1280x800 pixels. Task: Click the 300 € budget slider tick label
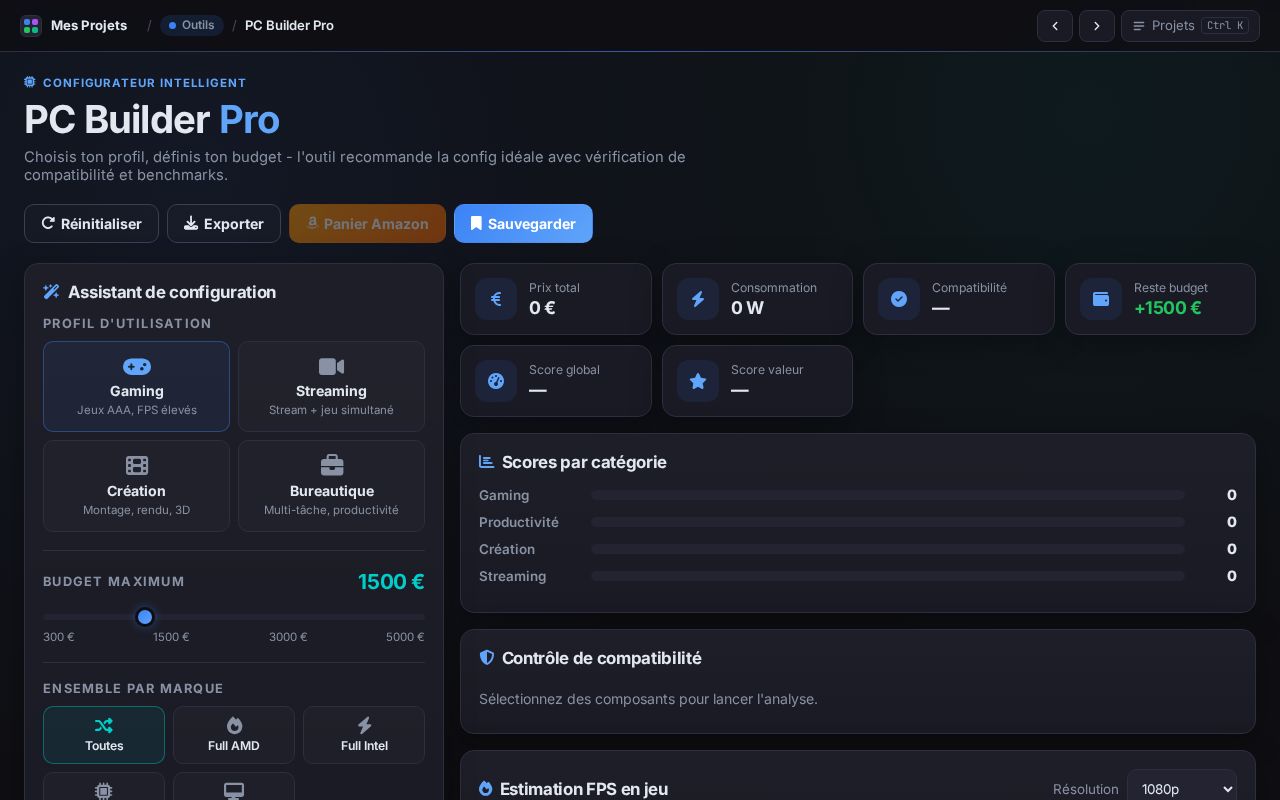tap(59, 637)
